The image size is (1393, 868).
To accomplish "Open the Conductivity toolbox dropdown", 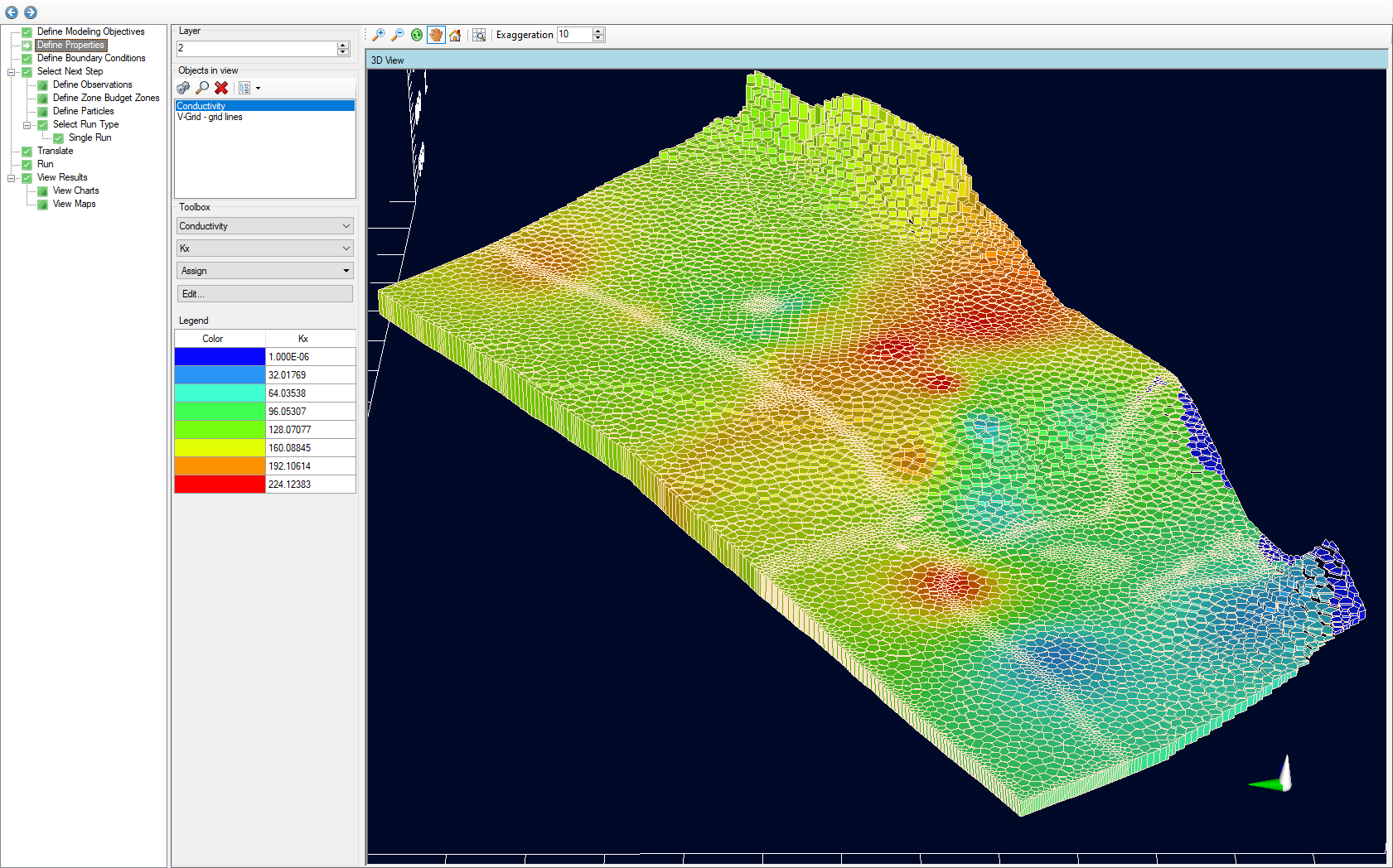I will coord(264,225).
